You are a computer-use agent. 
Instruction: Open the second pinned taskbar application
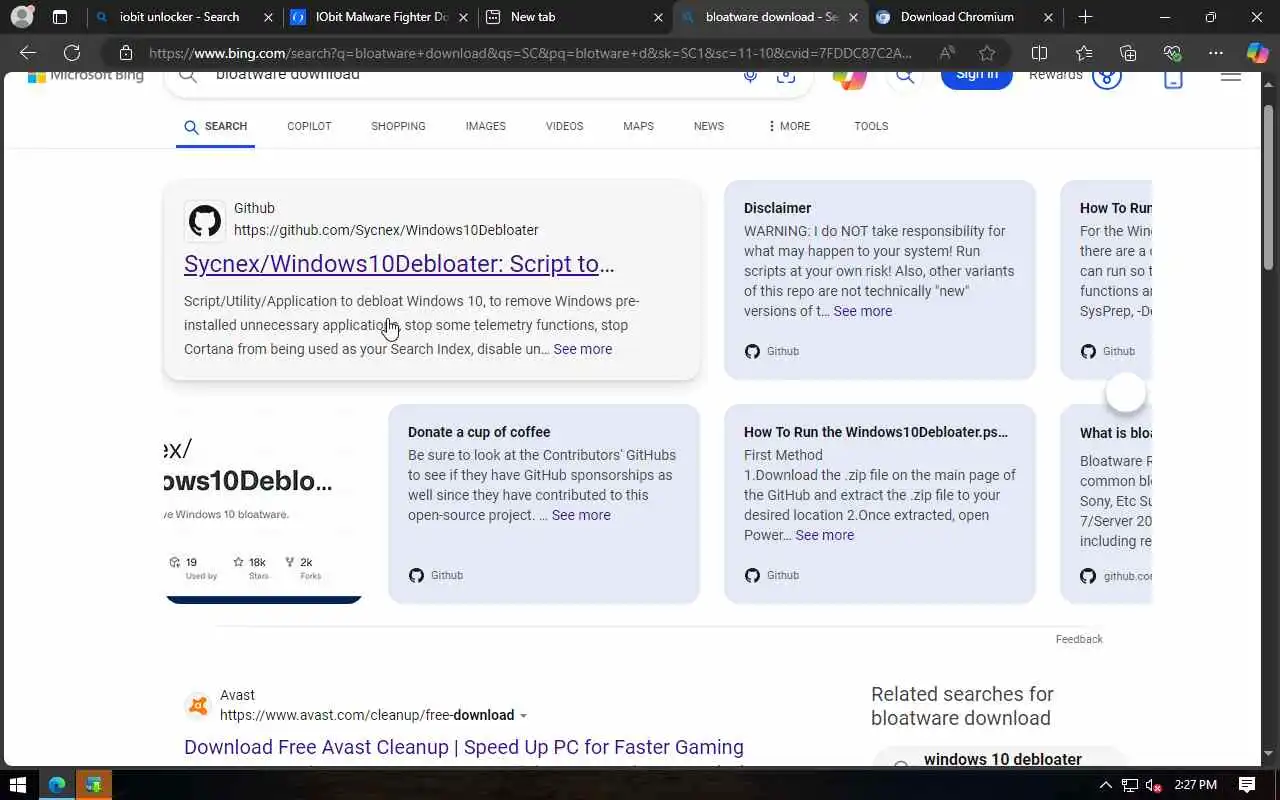click(94, 785)
